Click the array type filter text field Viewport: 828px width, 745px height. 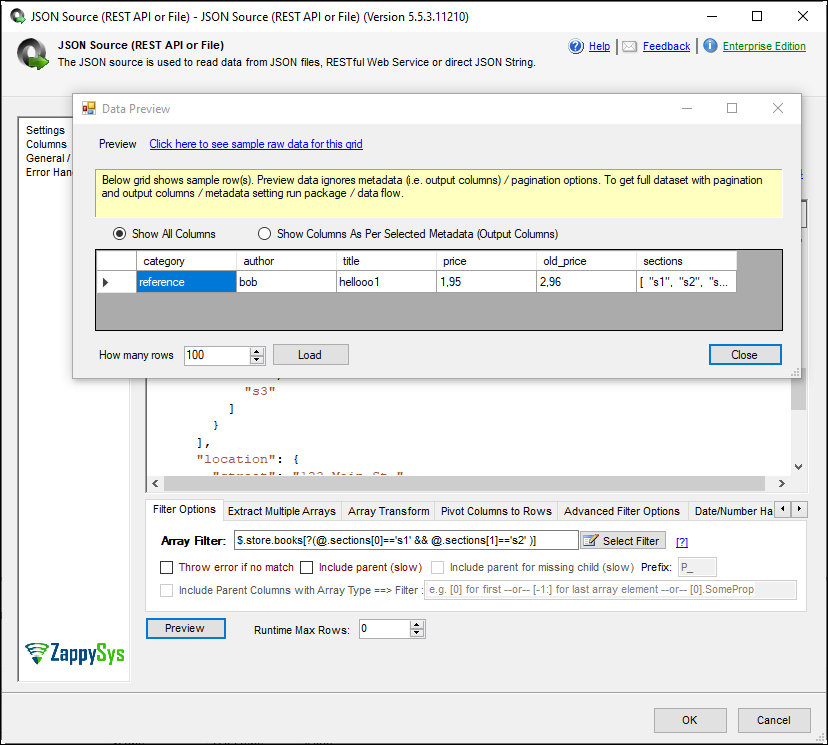click(x=610, y=590)
